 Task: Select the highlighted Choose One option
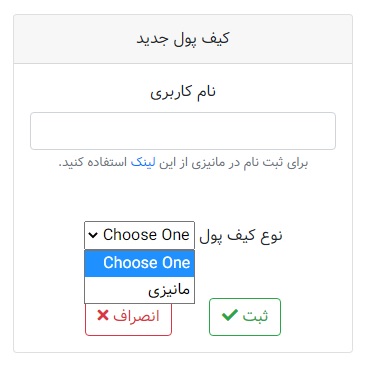click(x=139, y=263)
